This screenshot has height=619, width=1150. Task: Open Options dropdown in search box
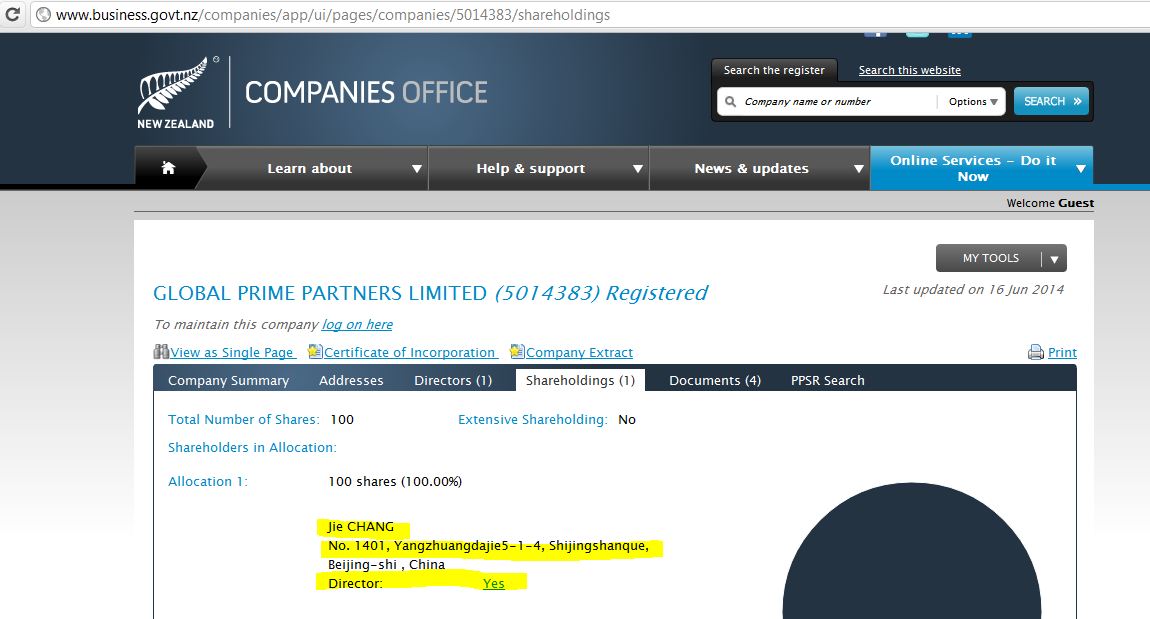click(x=973, y=101)
